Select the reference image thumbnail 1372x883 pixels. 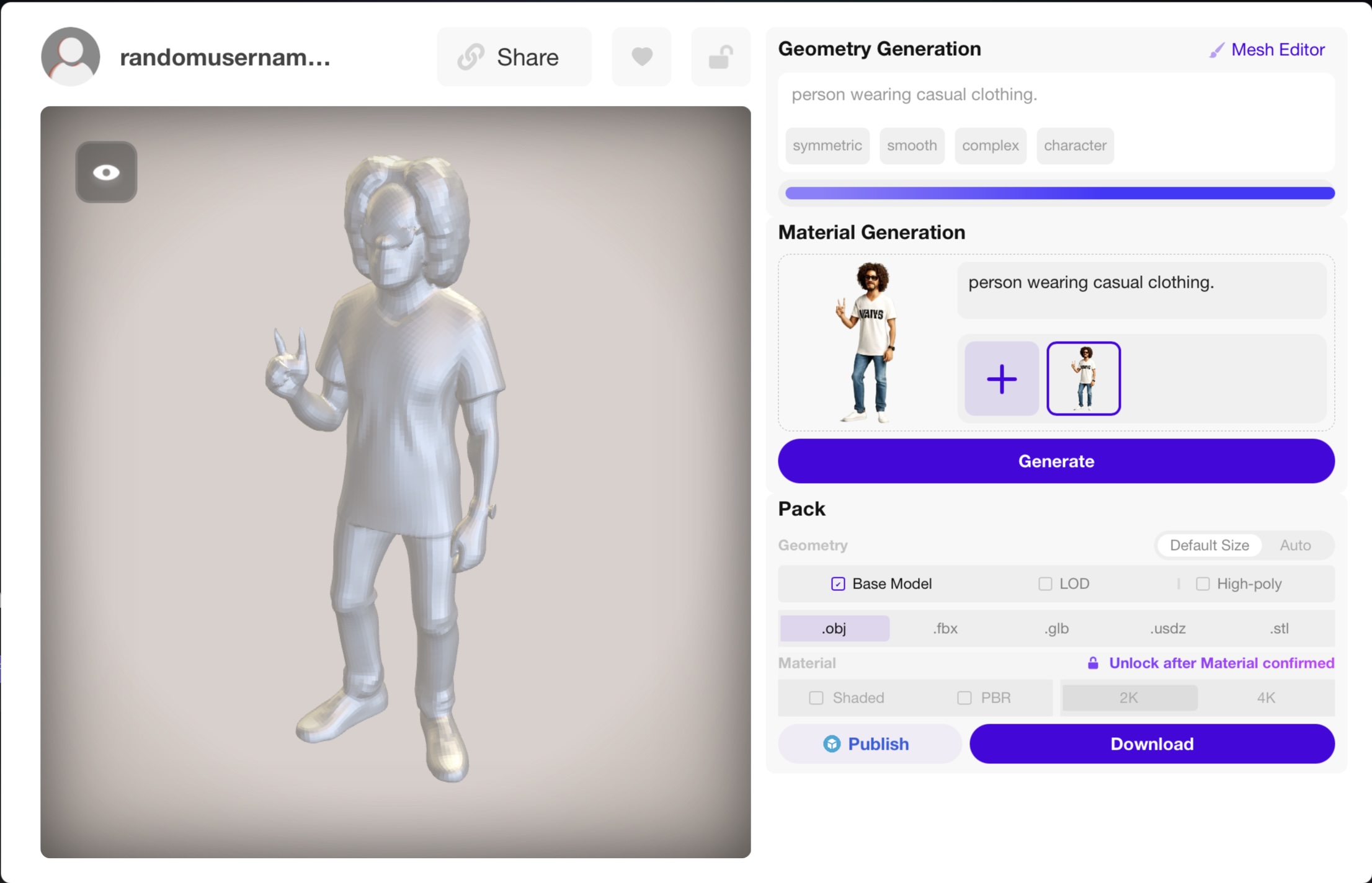1083,378
